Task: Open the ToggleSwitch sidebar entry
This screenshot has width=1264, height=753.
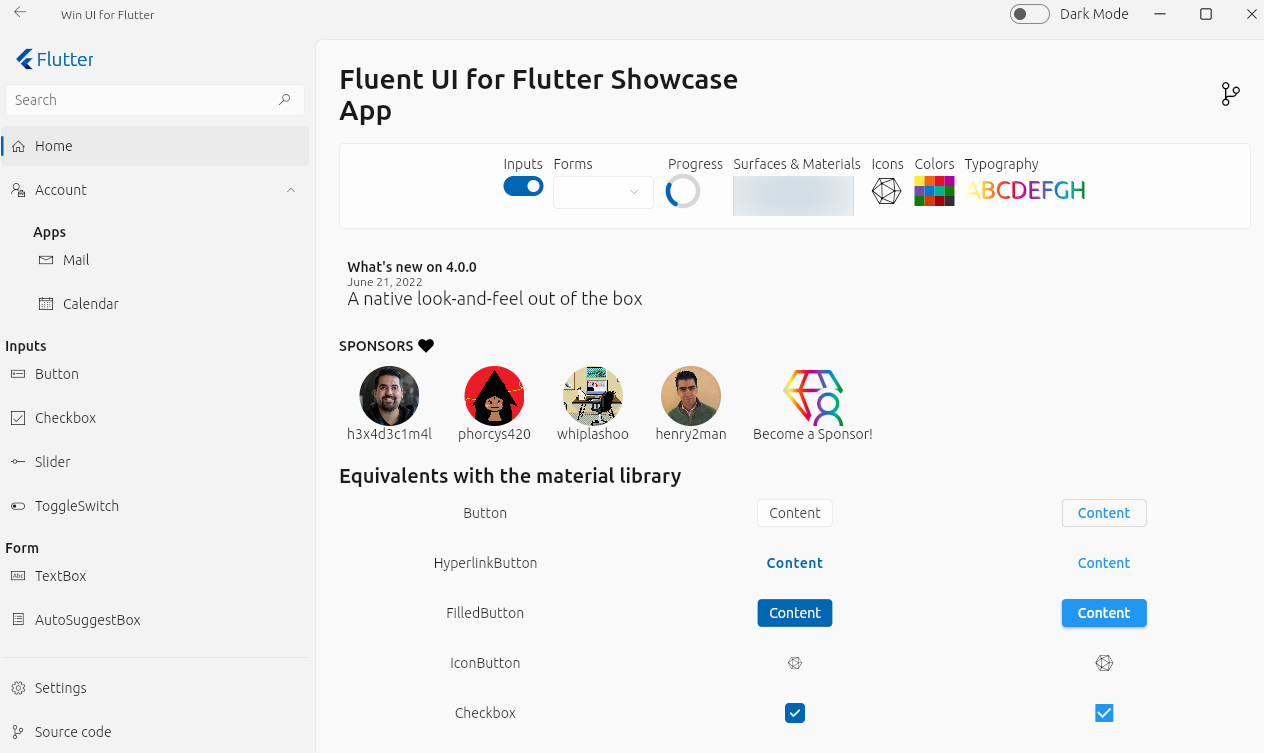Action: coord(78,505)
